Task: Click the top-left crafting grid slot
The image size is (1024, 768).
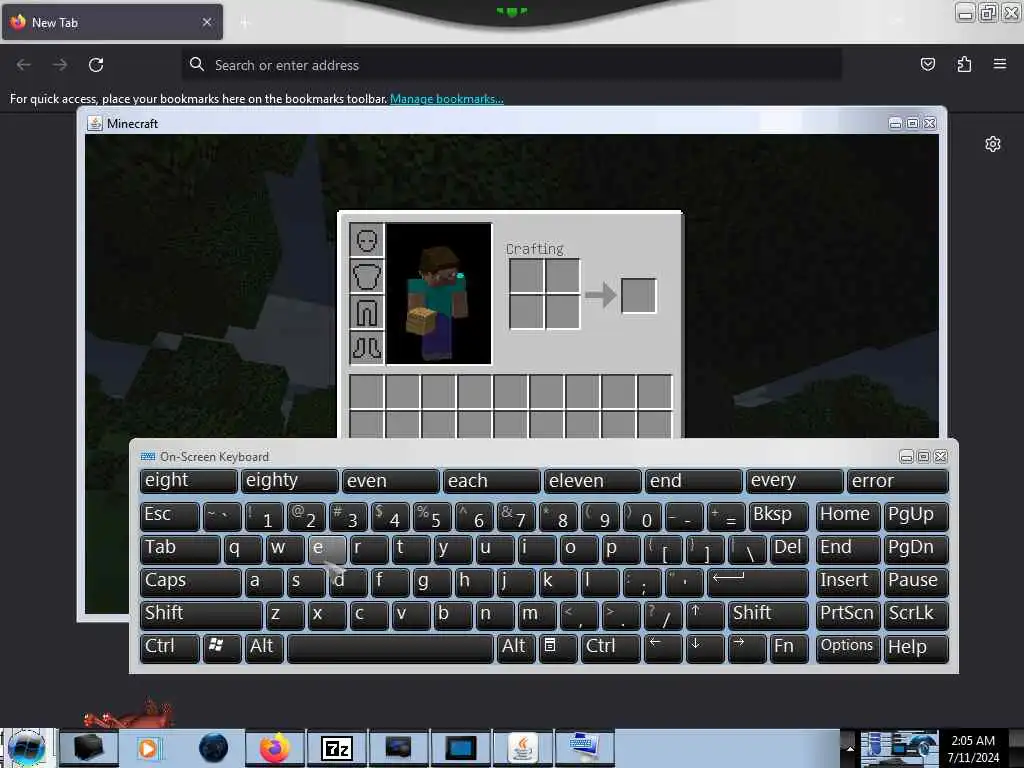Action: 526,276
